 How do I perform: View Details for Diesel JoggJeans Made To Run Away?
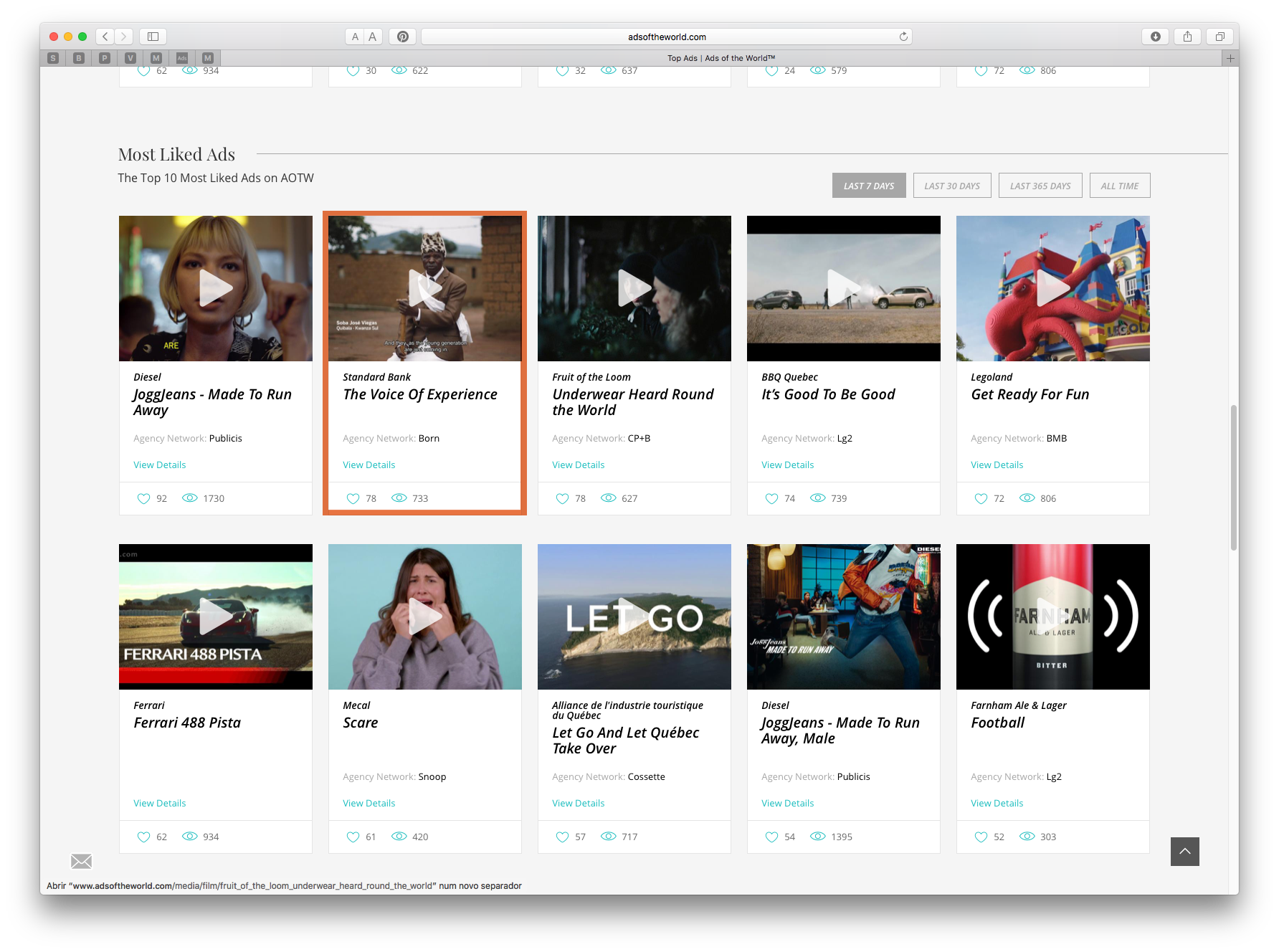(x=160, y=465)
